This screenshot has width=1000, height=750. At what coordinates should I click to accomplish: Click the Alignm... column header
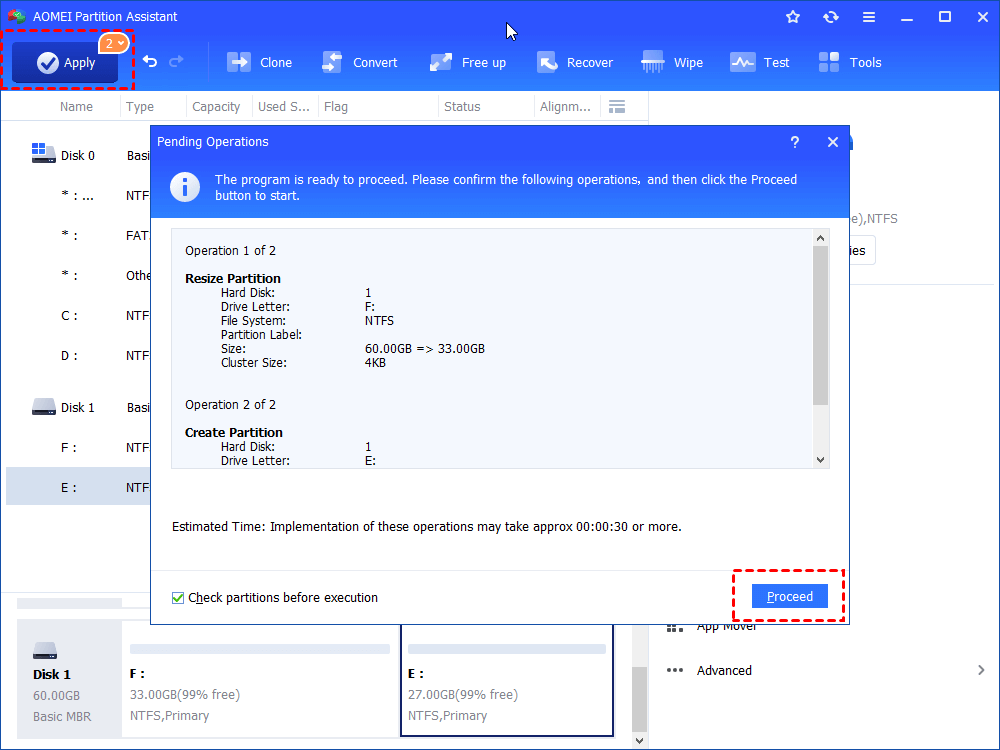pyautogui.click(x=565, y=107)
